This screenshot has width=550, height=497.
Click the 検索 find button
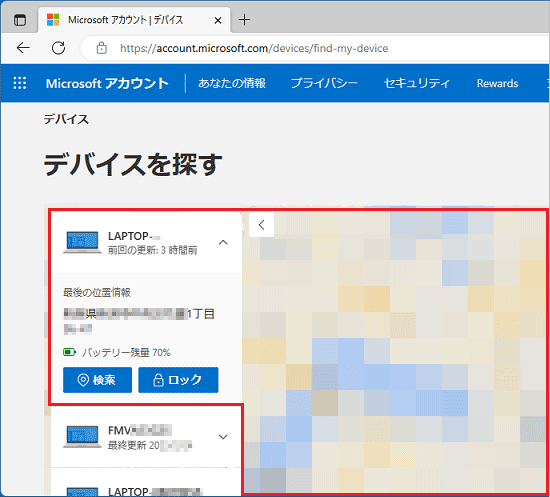(98, 380)
